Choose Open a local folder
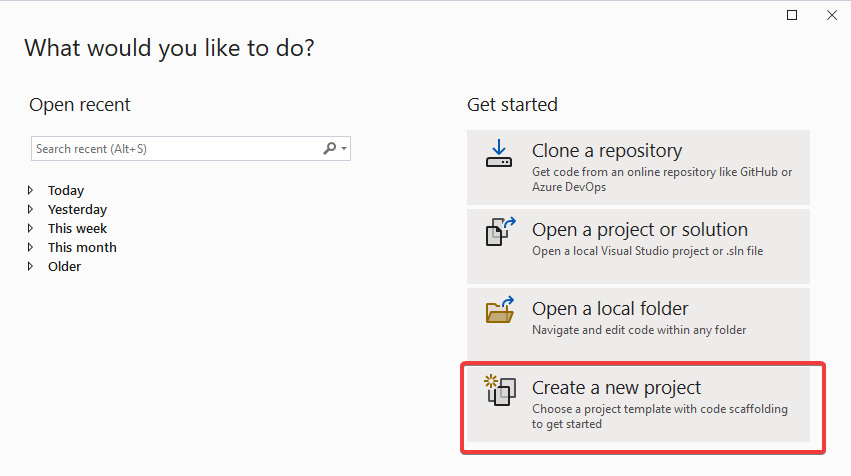 tap(638, 325)
